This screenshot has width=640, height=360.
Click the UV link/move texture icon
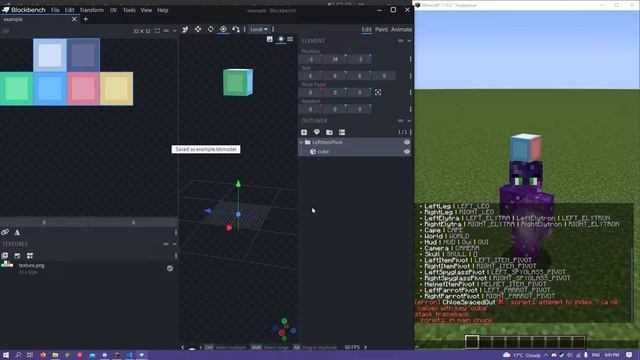[x=5, y=232]
